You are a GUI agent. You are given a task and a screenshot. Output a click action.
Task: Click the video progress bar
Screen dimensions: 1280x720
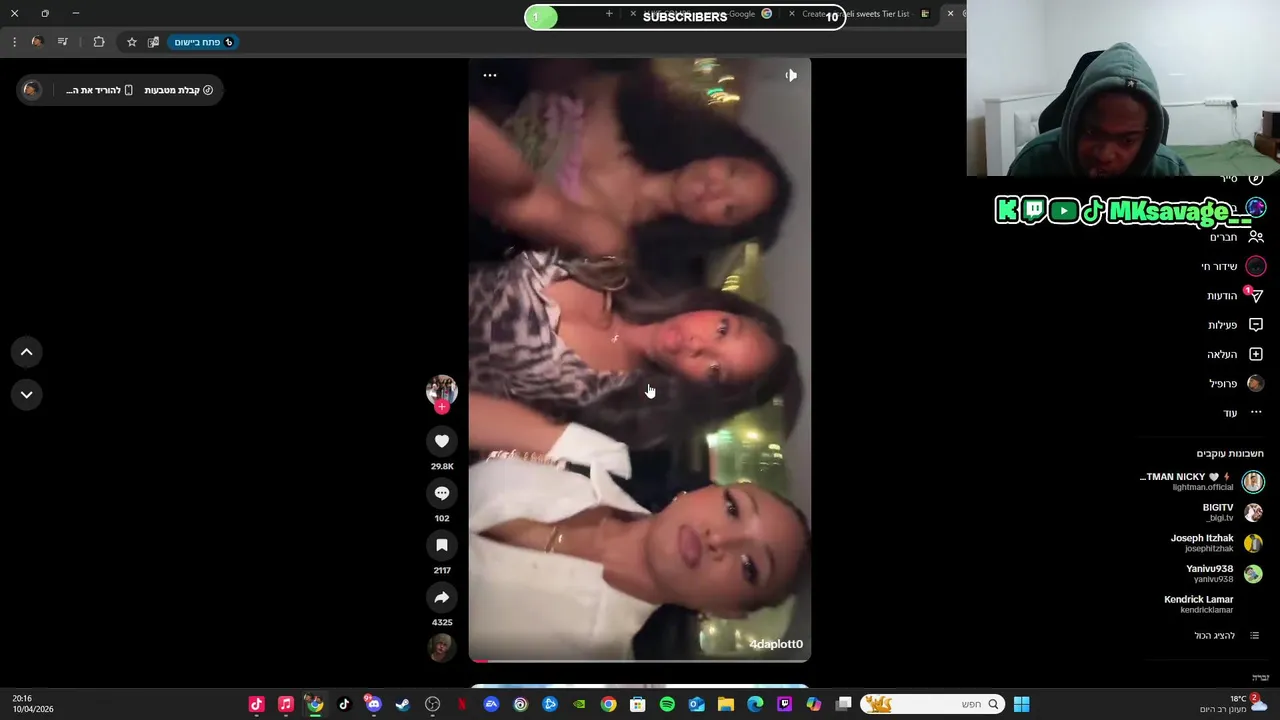[640, 660]
